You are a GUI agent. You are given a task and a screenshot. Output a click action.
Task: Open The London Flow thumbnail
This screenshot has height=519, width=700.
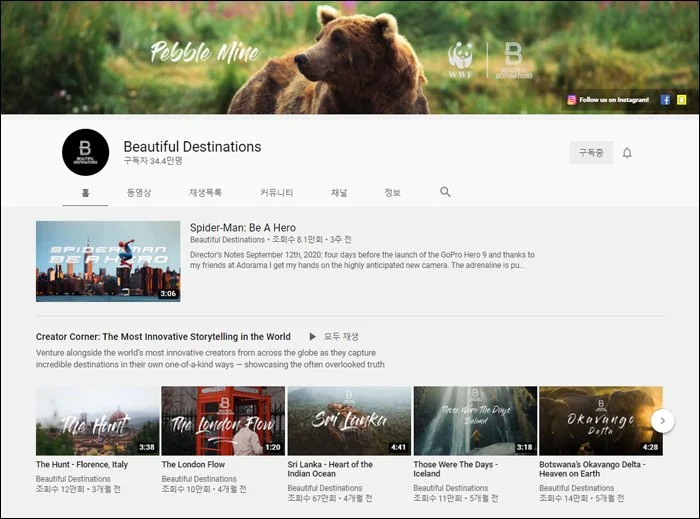tap(223, 421)
